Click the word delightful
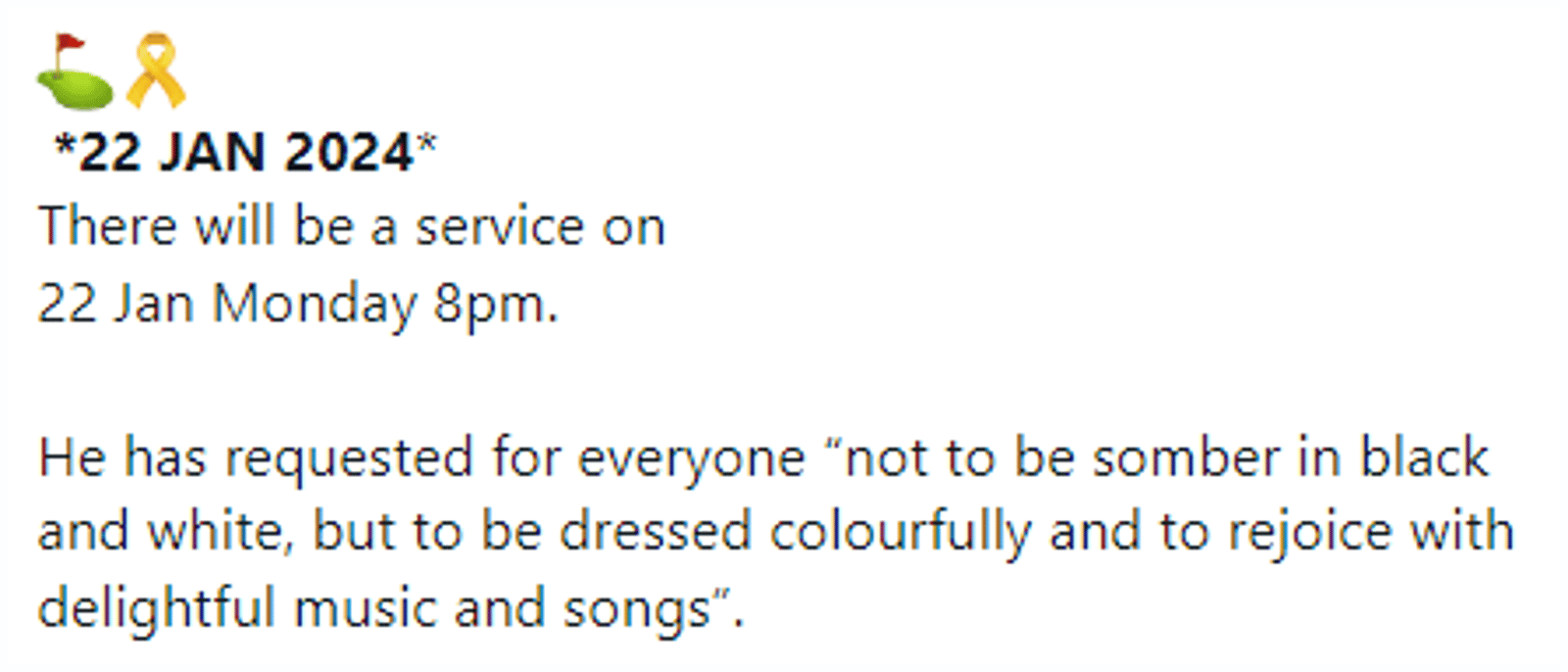 click(x=157, y=608)
